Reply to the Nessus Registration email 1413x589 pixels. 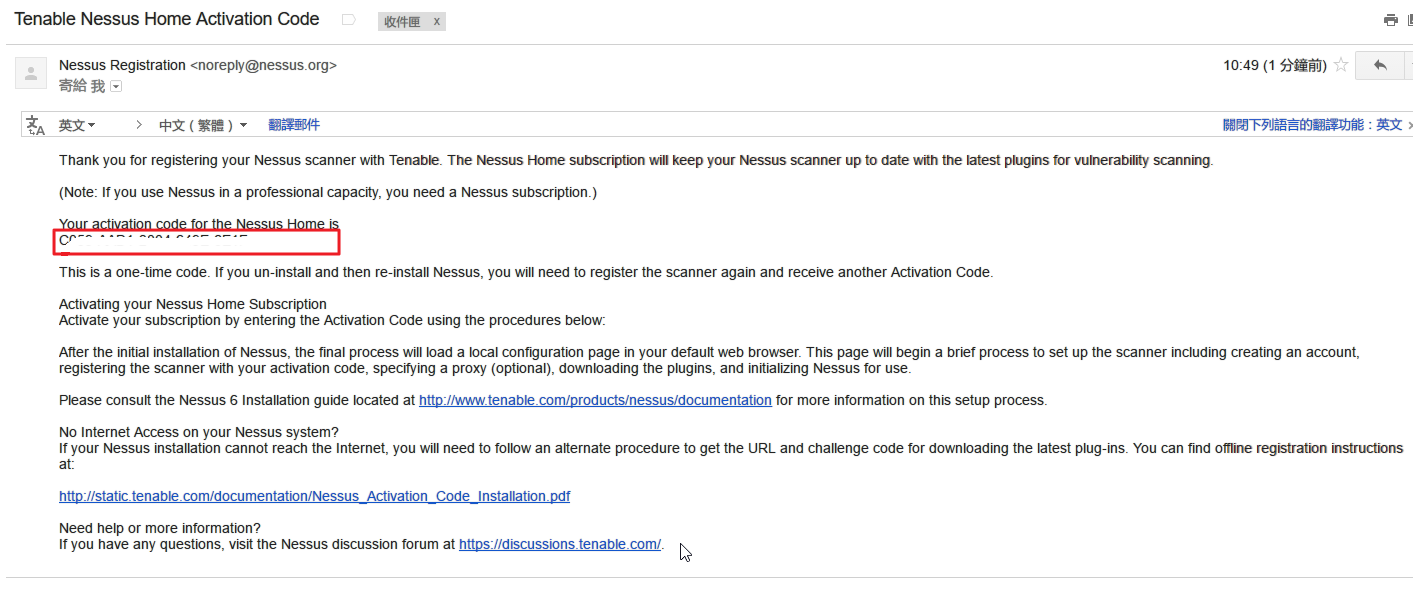1380,65
